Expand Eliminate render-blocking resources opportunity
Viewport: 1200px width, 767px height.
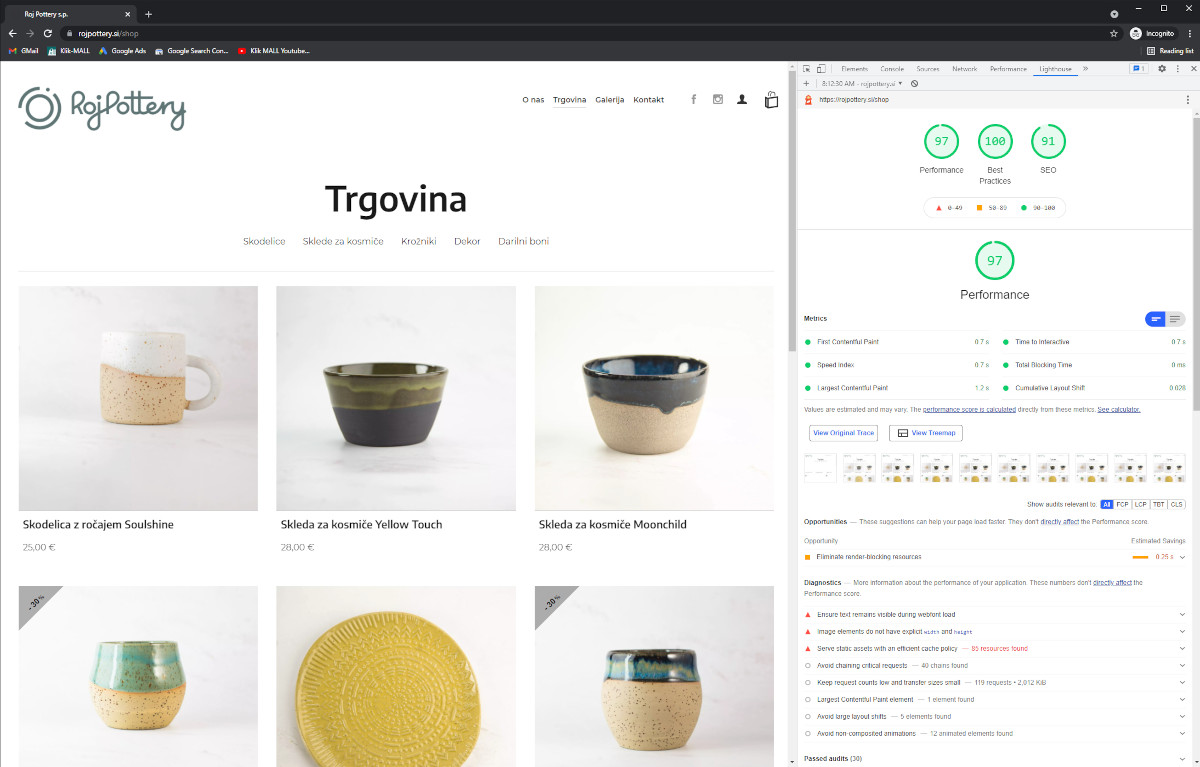[x=995, y=557]
